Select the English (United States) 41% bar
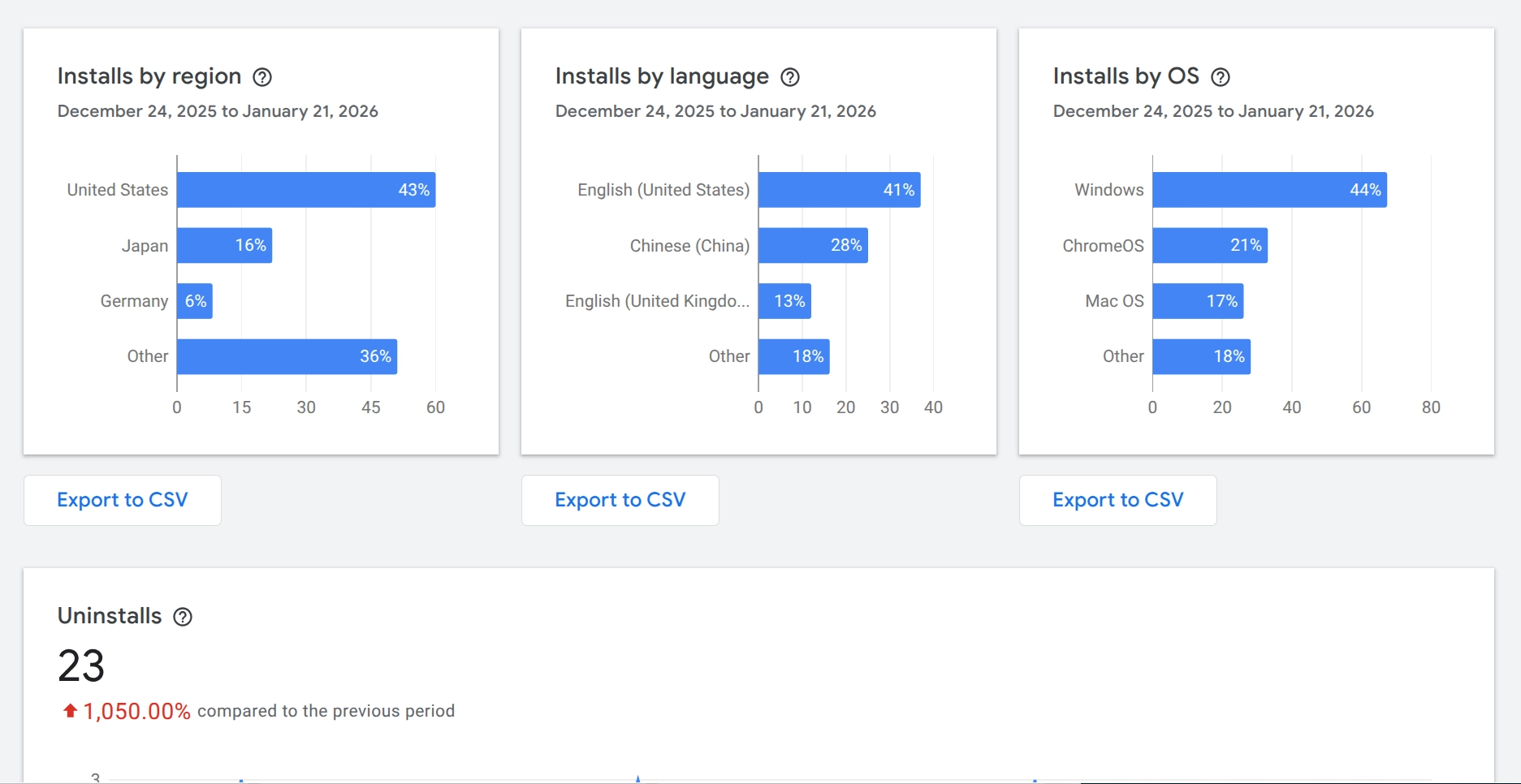The image size is (1521, 784). (839, 189)
